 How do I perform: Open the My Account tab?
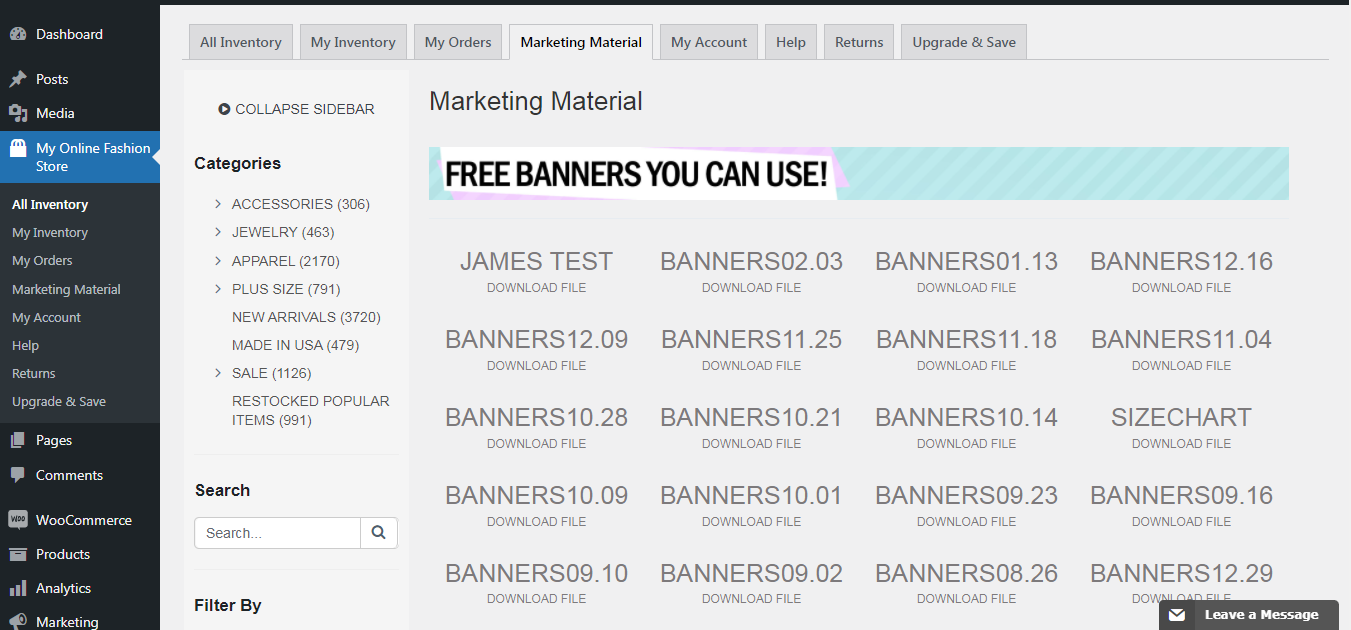(x=709, y=42)
